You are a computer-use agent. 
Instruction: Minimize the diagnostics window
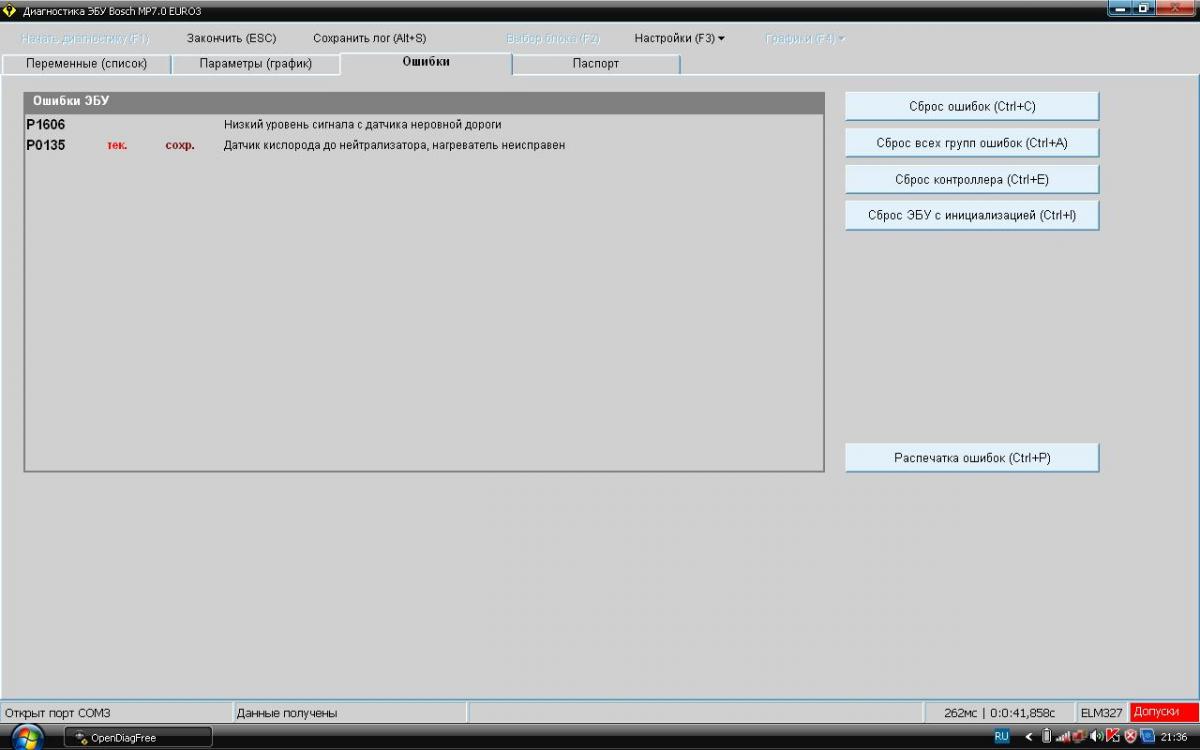[1120, 8]
